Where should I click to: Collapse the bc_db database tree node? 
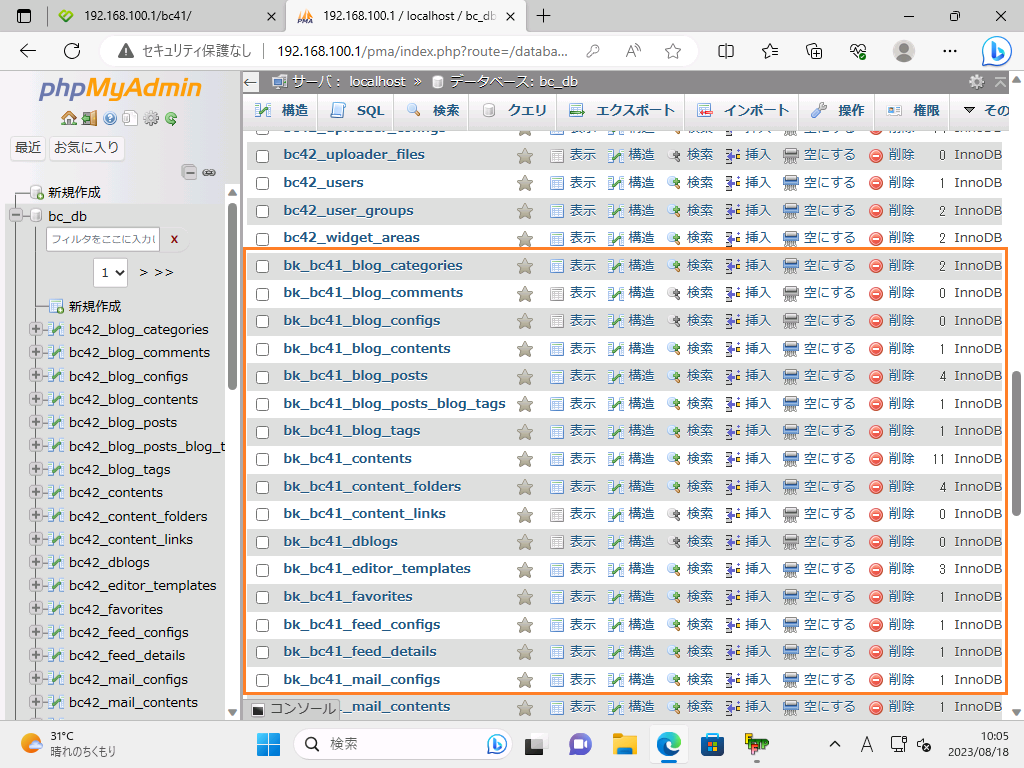(x=16, y=216)
